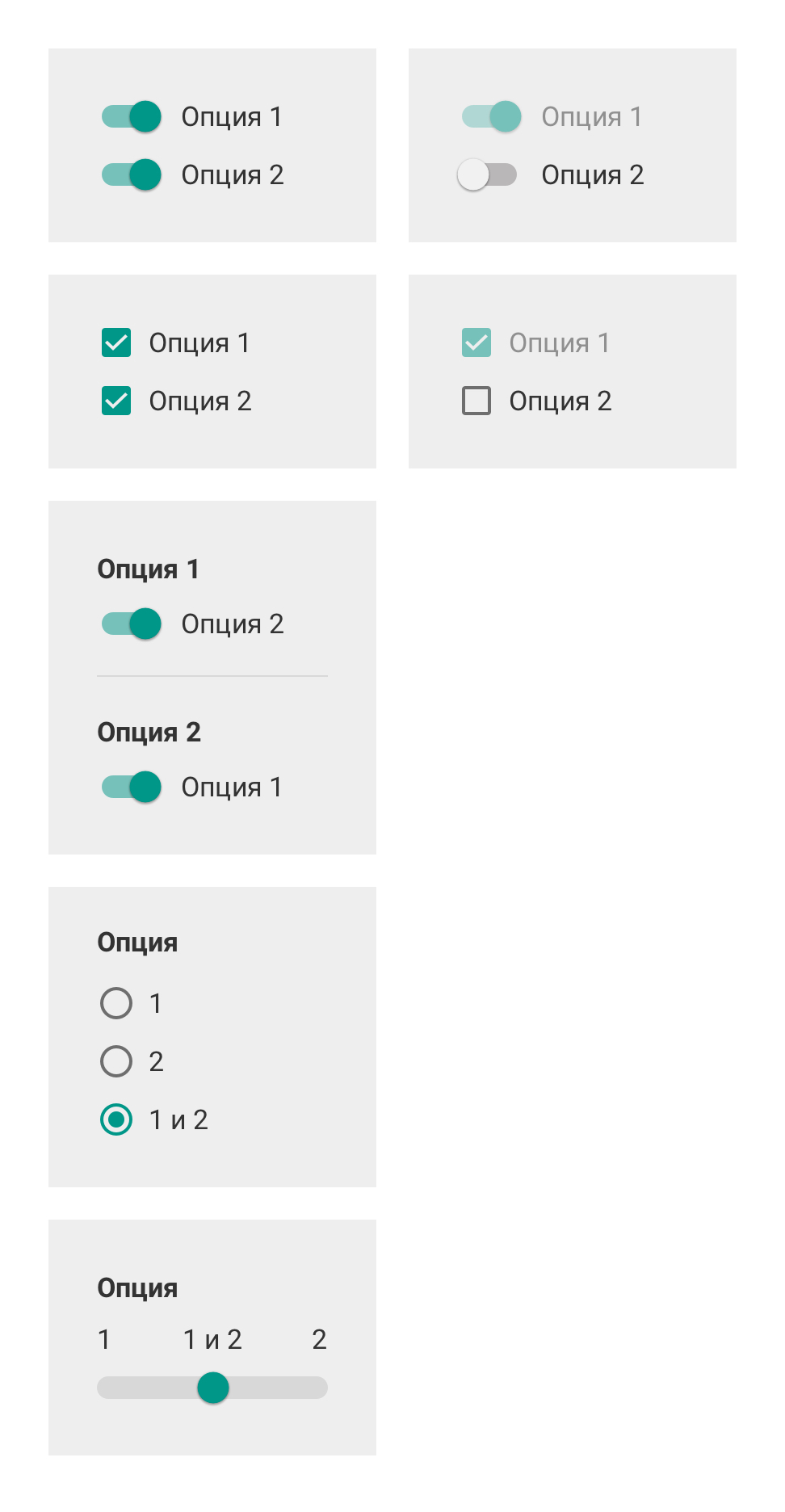785x1512 pixels.
Task: Select the radio button labeled 1
Action: [x=116, y=1003]
